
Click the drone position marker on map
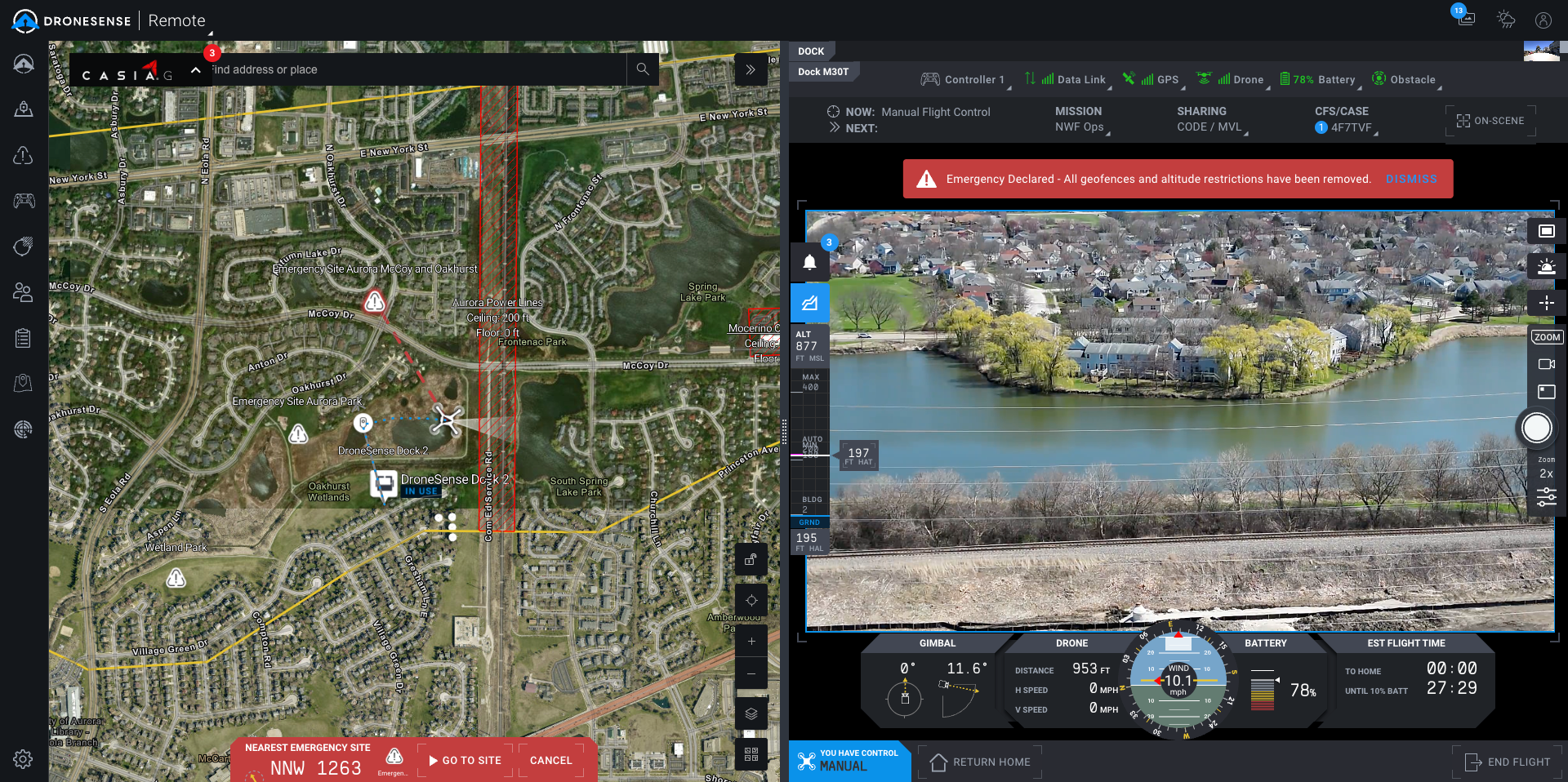tap(447, 420)
